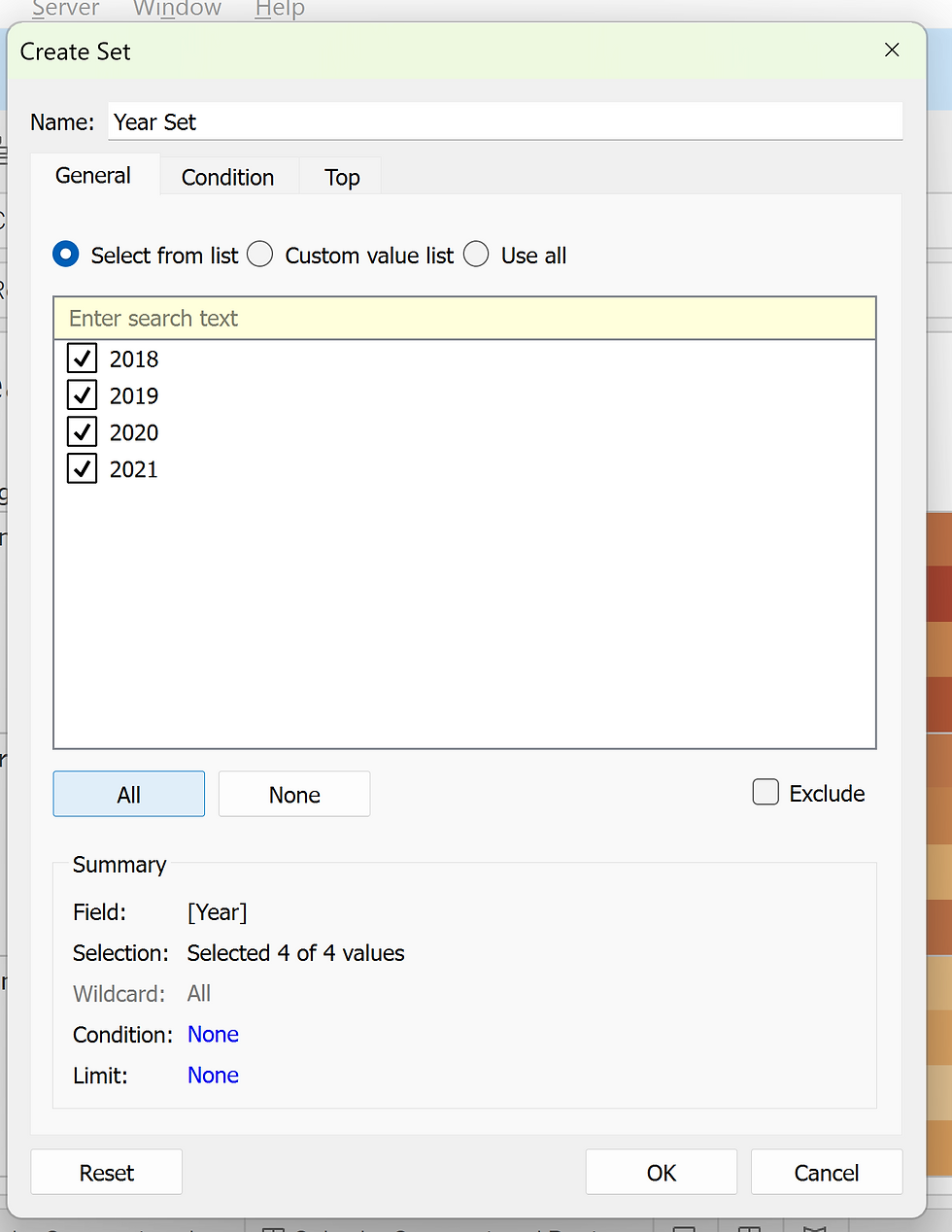Open the Server menu behind the dialog

(66, 9)
